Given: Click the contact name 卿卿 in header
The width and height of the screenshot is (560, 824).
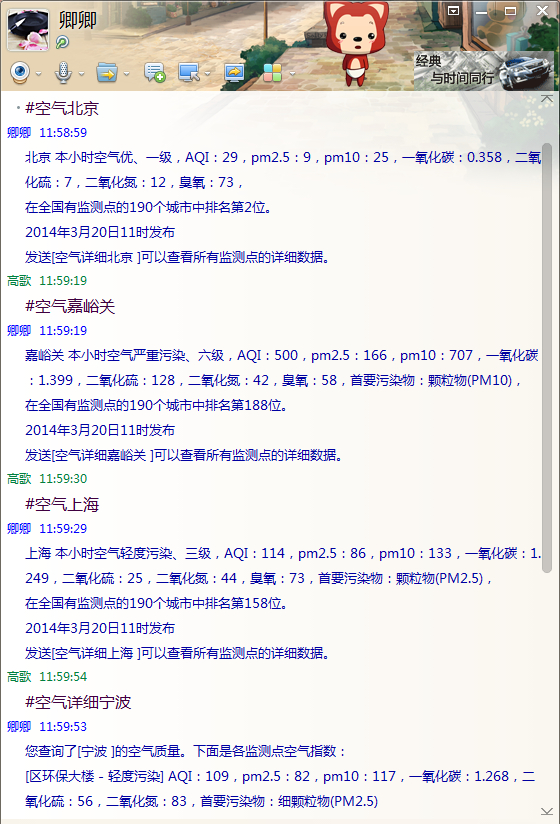Looking at the screenshot, I should 78,20.
